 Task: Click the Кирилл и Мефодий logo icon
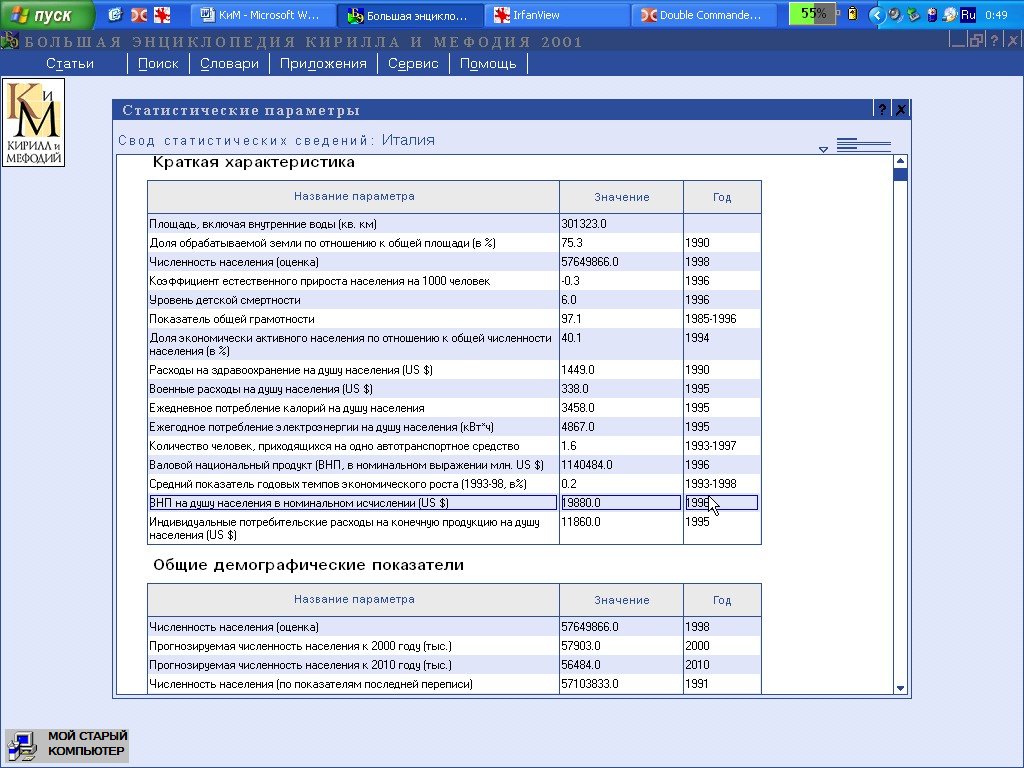[33, 123]
